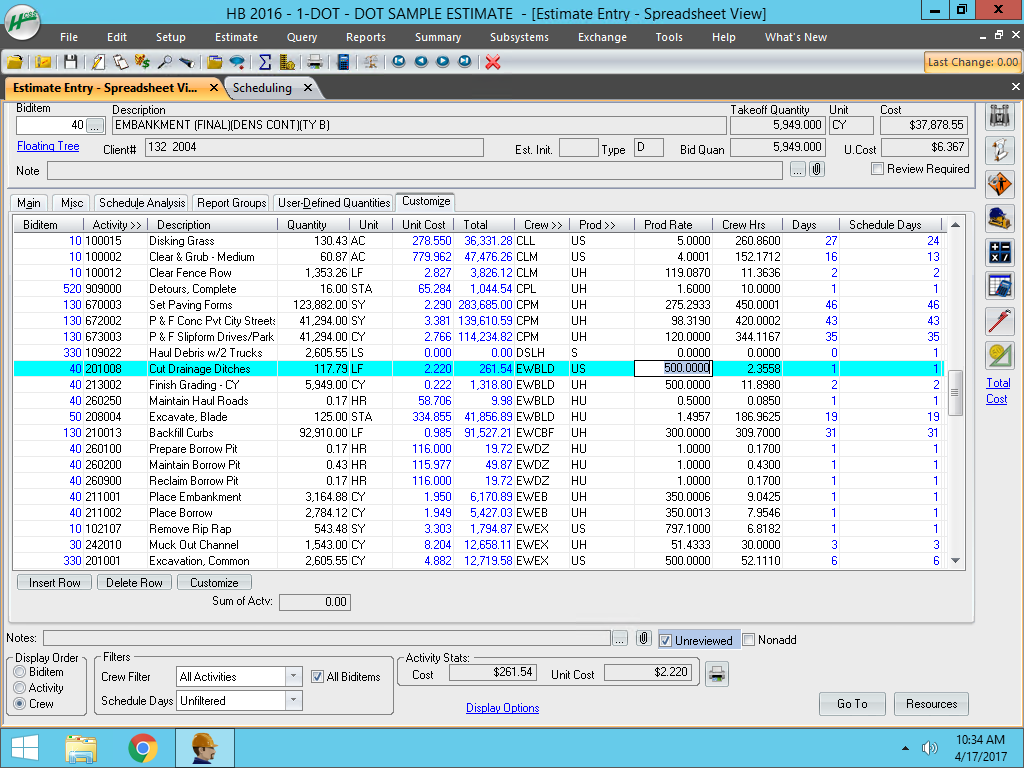Screen dimensions: 1024x768
Task: Click the bulldozer with hard hat icon
Action: click(x=999, y=218)
